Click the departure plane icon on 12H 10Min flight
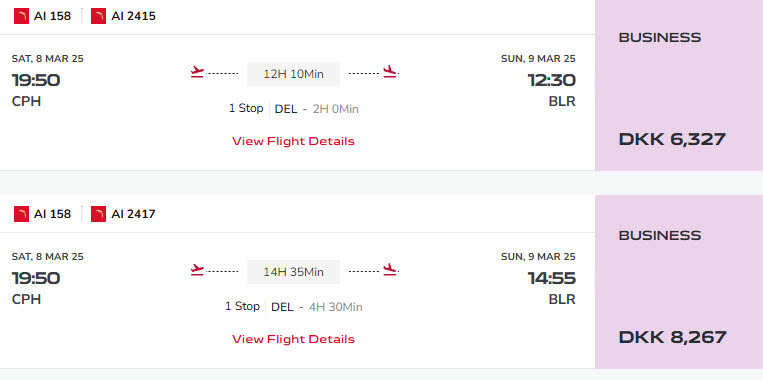Image resolution: width=763 pixels, height=380 pixels. (x=197, y=72)
